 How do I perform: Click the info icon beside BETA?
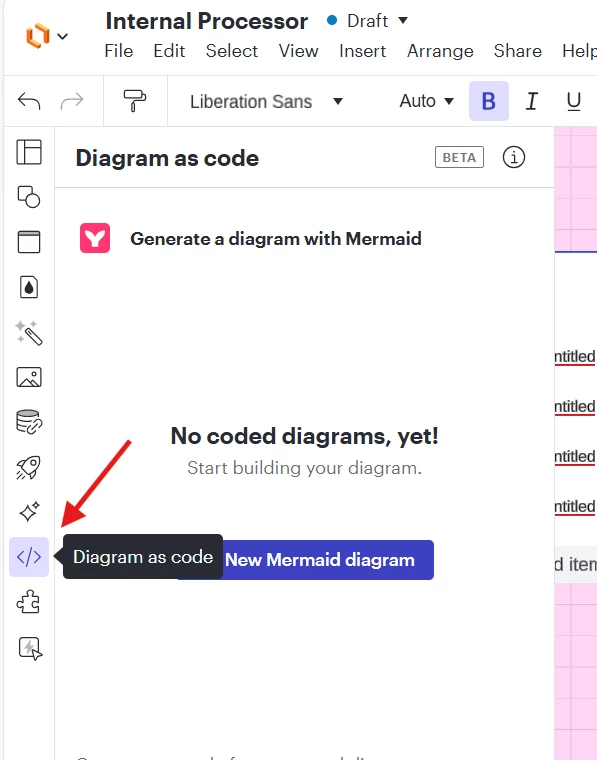point(514,158)
